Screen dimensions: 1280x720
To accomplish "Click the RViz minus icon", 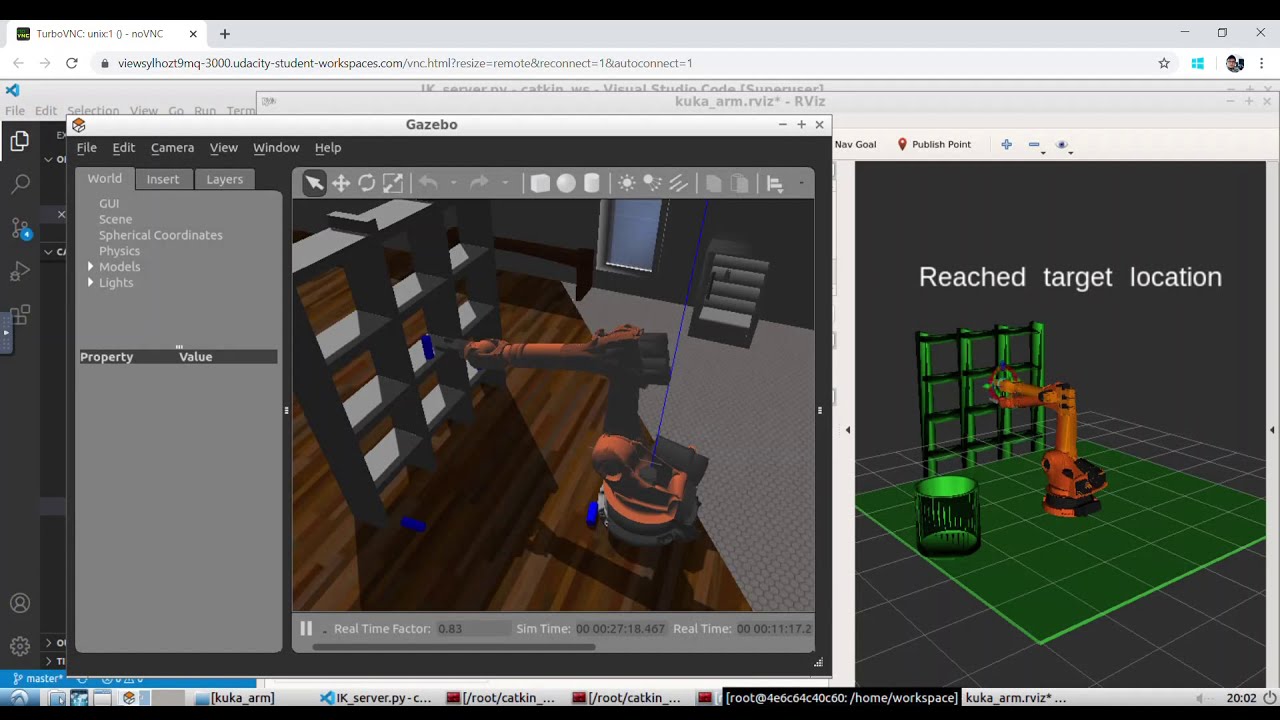I will click(x=1034, y=144).
